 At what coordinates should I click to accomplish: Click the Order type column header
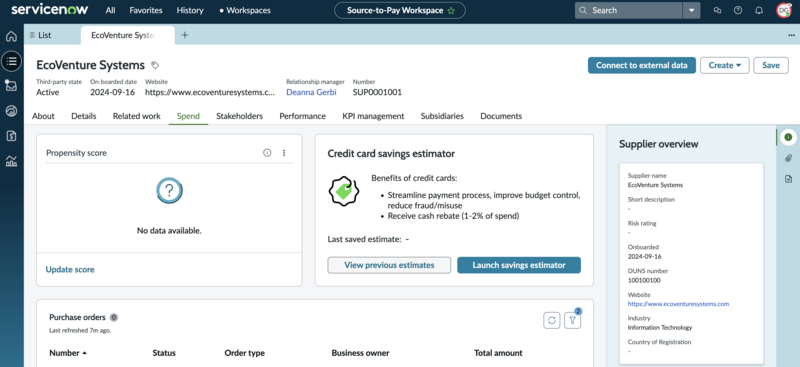pos(244,353)
